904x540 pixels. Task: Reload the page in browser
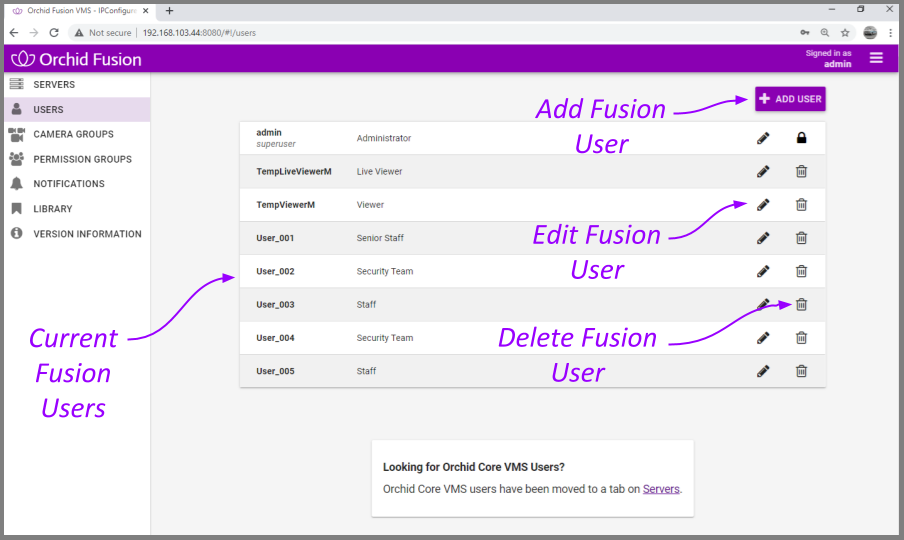(x=54, y=33)
